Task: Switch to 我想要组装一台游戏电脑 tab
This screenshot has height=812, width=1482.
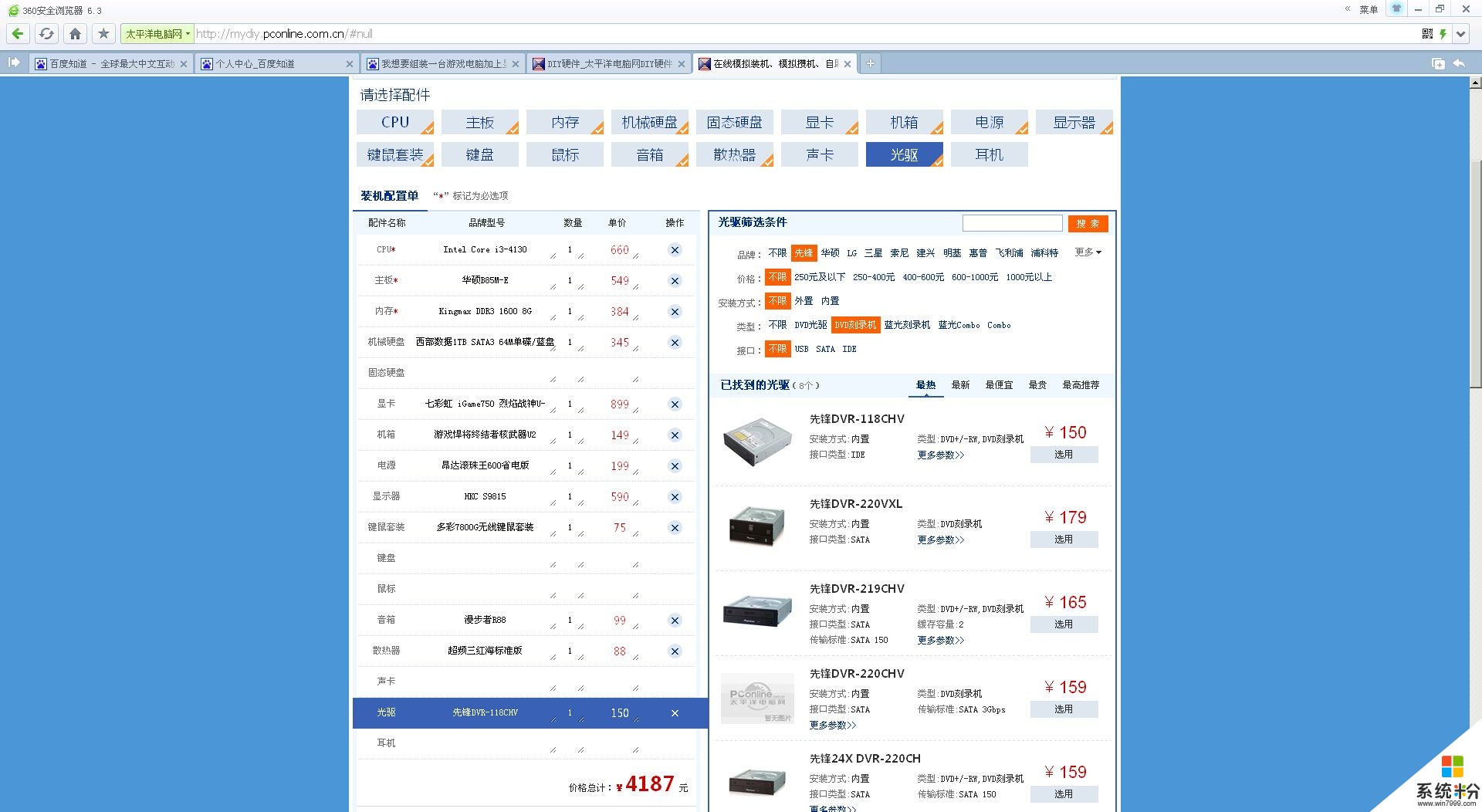Action: [x=442, y=64]
